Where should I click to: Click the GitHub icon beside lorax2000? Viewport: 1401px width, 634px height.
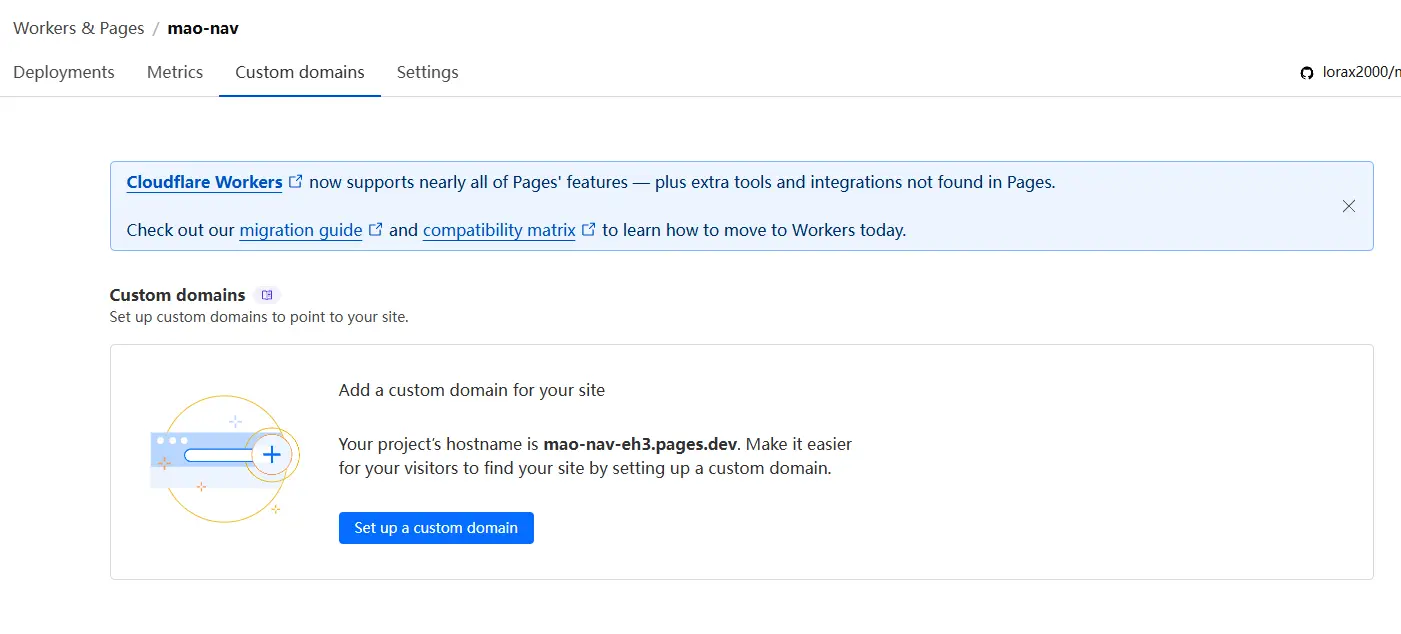(1306, 73)
